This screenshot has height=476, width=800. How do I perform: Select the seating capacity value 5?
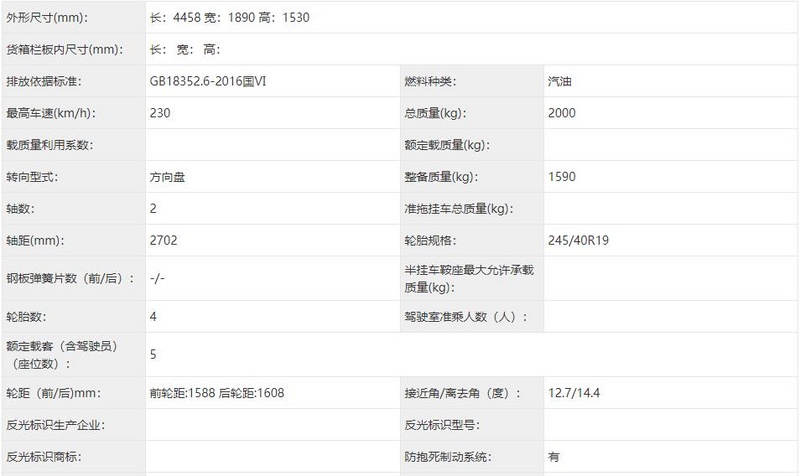[153, 354]
